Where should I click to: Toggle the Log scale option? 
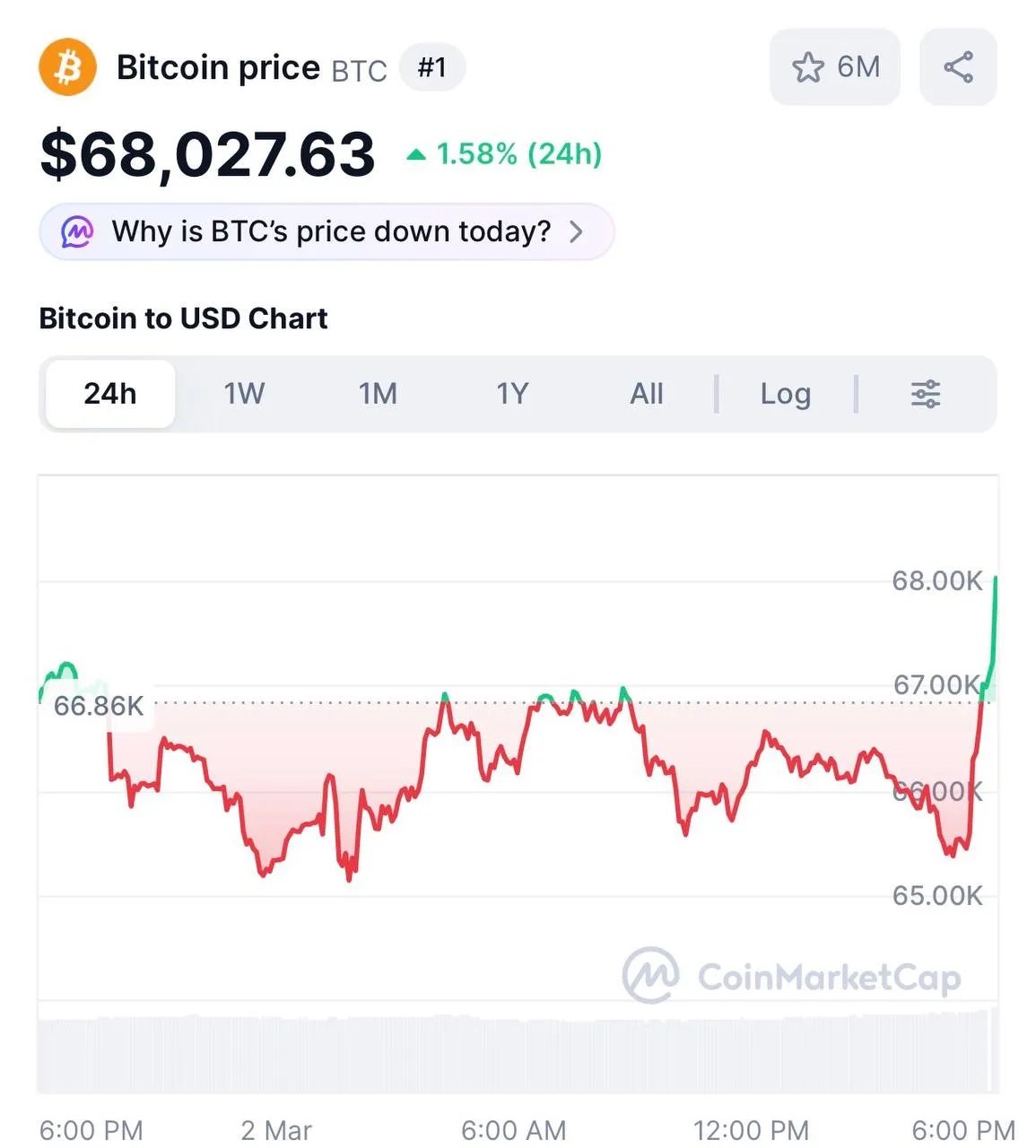tap(785, 394)
